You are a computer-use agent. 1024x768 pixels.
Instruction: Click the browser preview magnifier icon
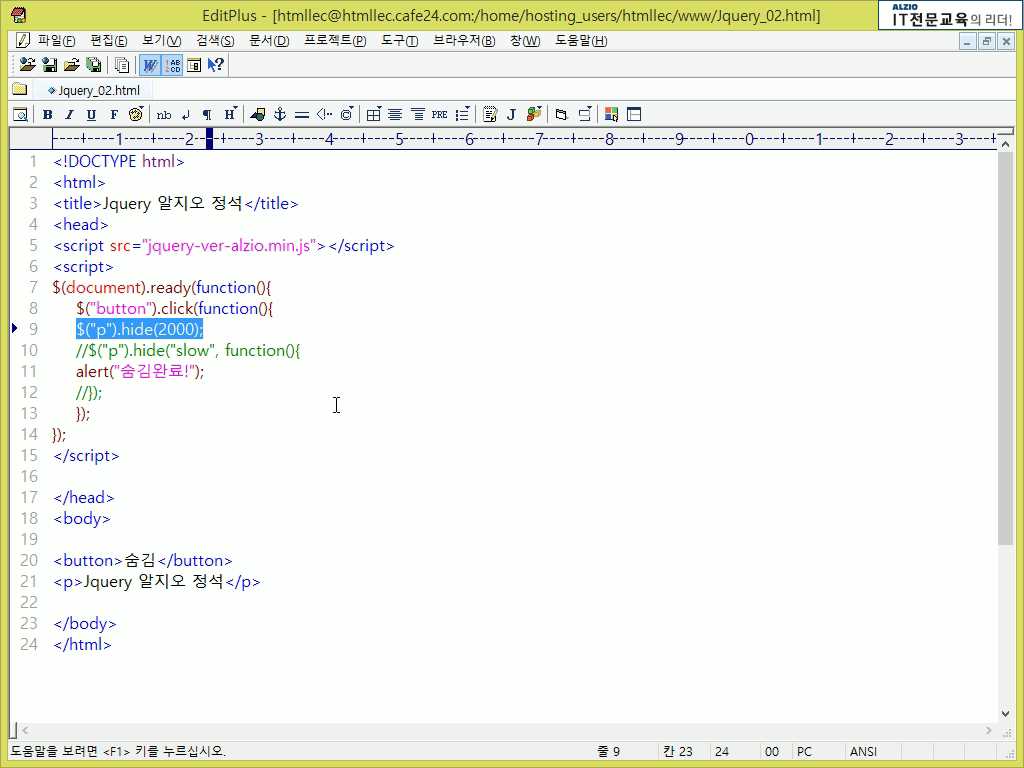pos(20,115)
